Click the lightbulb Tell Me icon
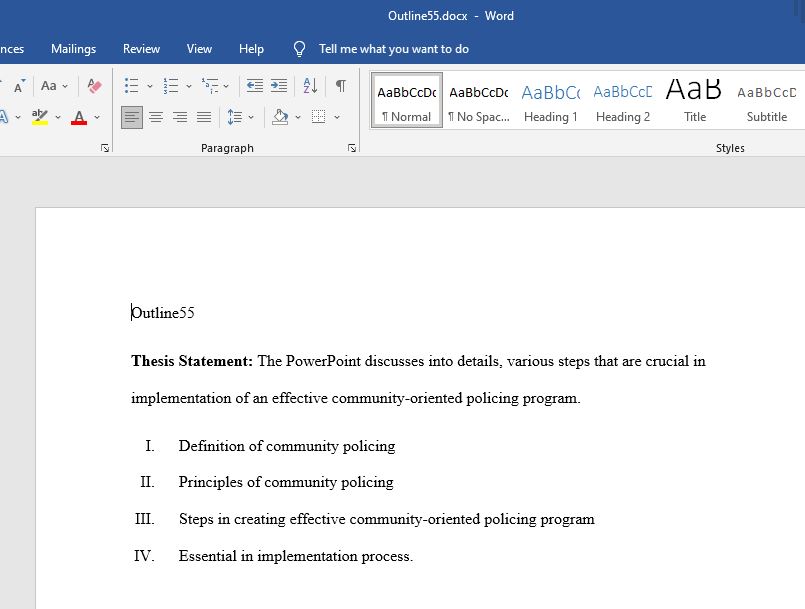 click(x=299, y=49)
